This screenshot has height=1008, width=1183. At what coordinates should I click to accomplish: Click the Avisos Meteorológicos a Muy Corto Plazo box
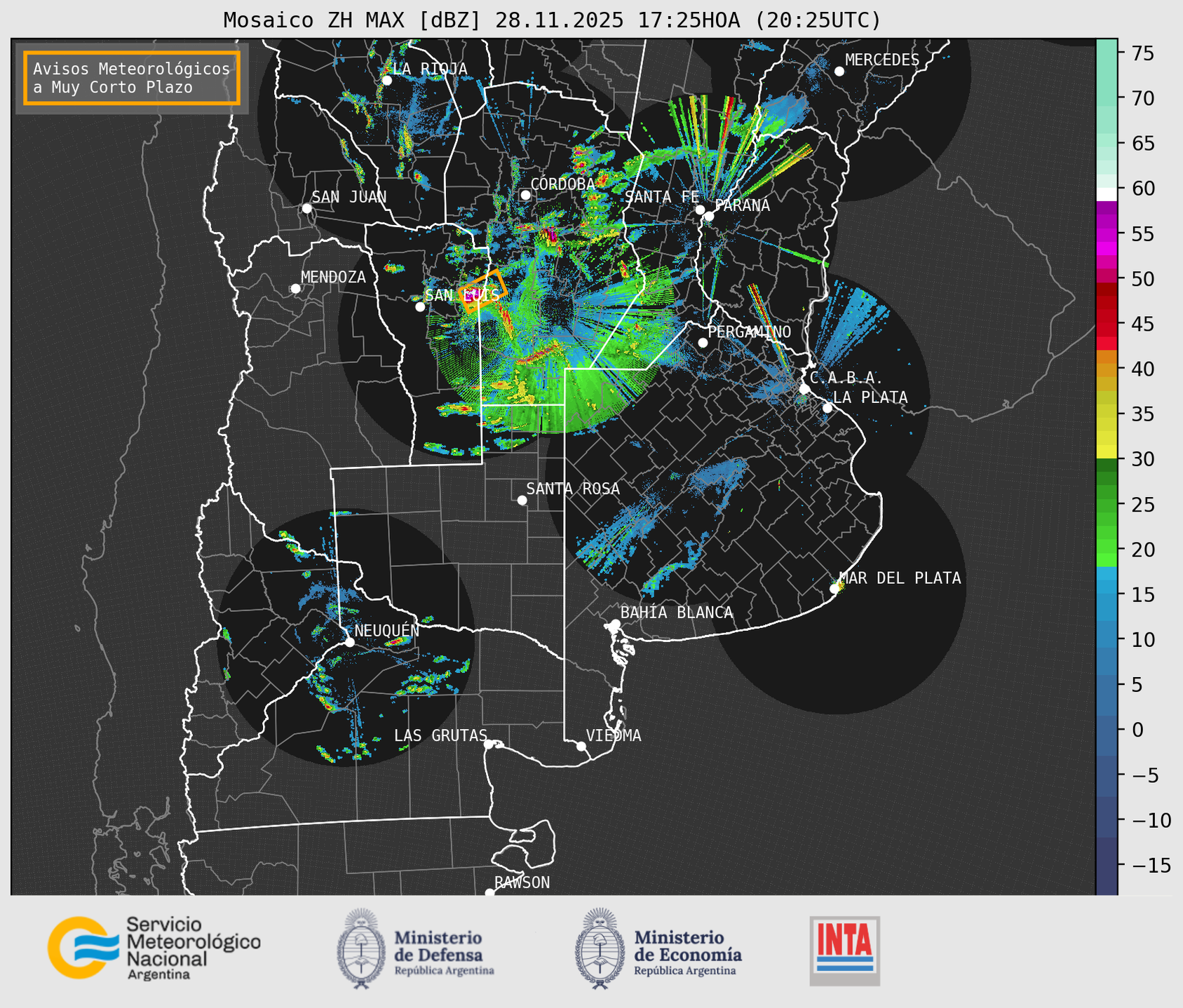[x=132, y=78]
